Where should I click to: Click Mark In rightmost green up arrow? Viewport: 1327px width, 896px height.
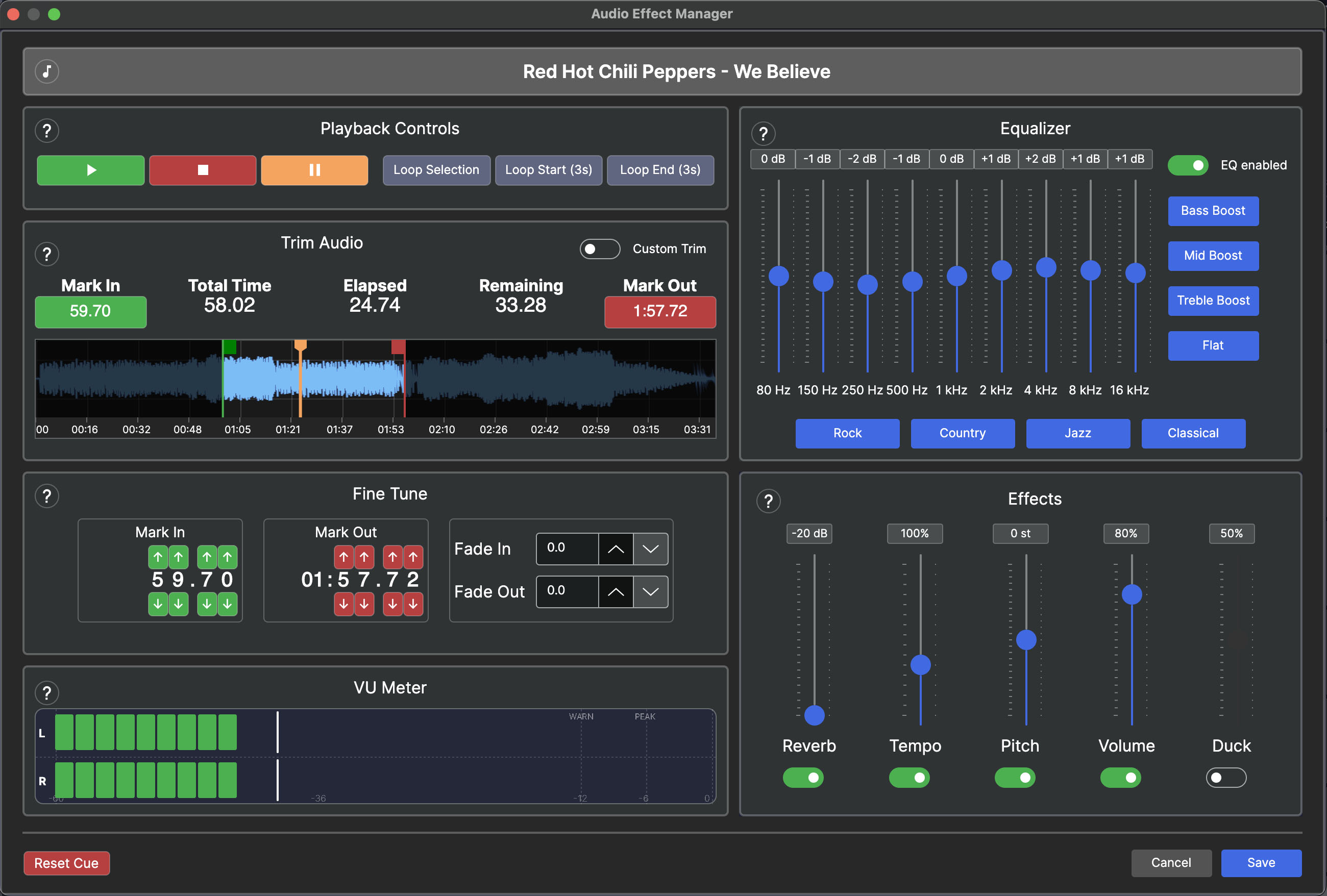coord(227,557)
